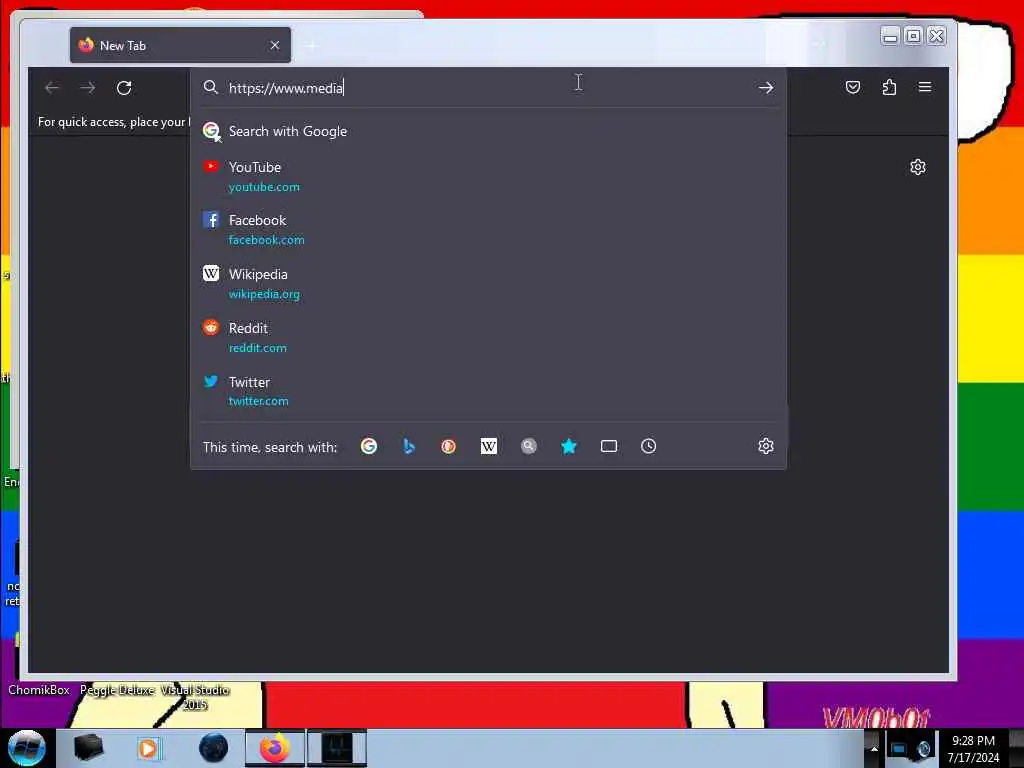The image size is (1024, 768).
Task: Reload the page with the refresh icon
Action: pyautogui.click(x=124, y=88)
